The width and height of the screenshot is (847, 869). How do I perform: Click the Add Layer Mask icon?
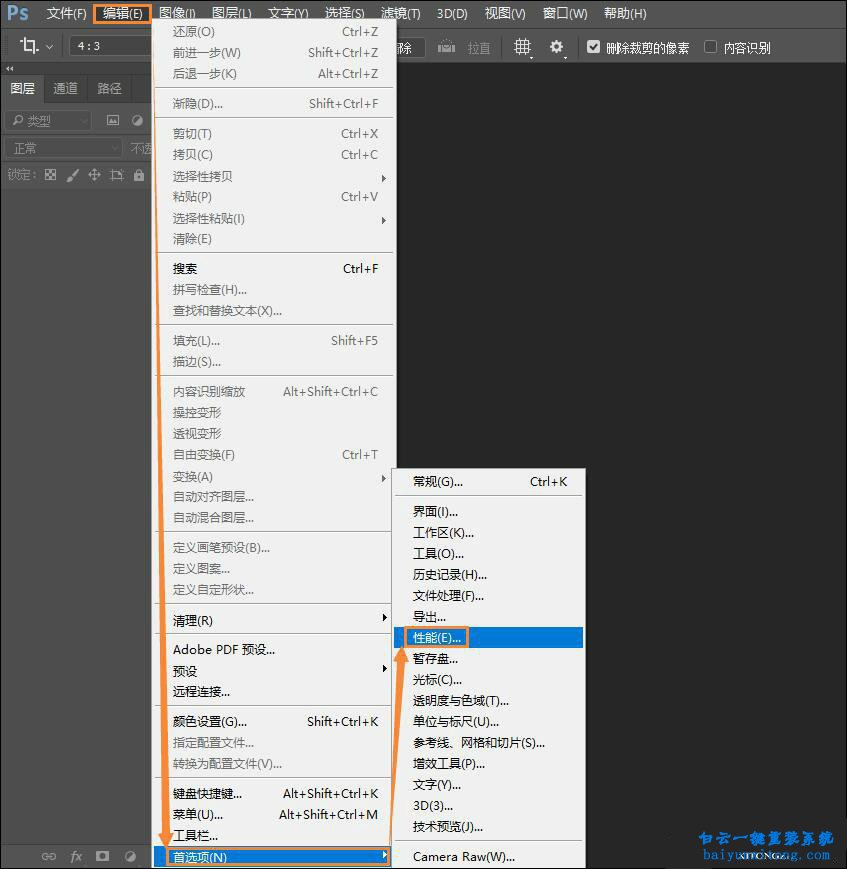[x=103, y=856]
